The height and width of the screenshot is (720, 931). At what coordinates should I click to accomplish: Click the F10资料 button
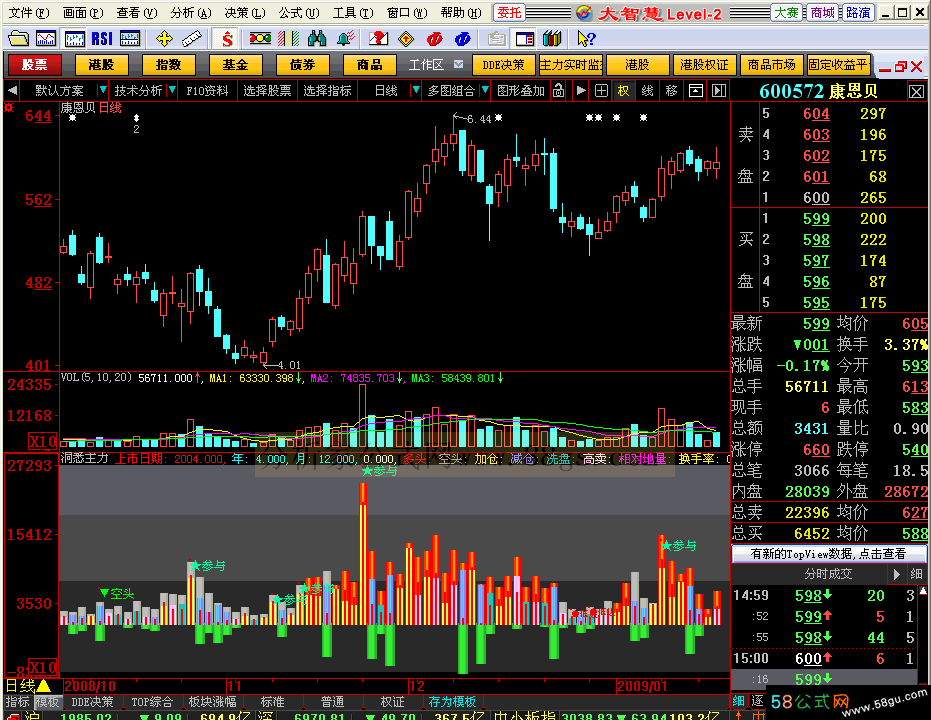[x=207, y=91]
